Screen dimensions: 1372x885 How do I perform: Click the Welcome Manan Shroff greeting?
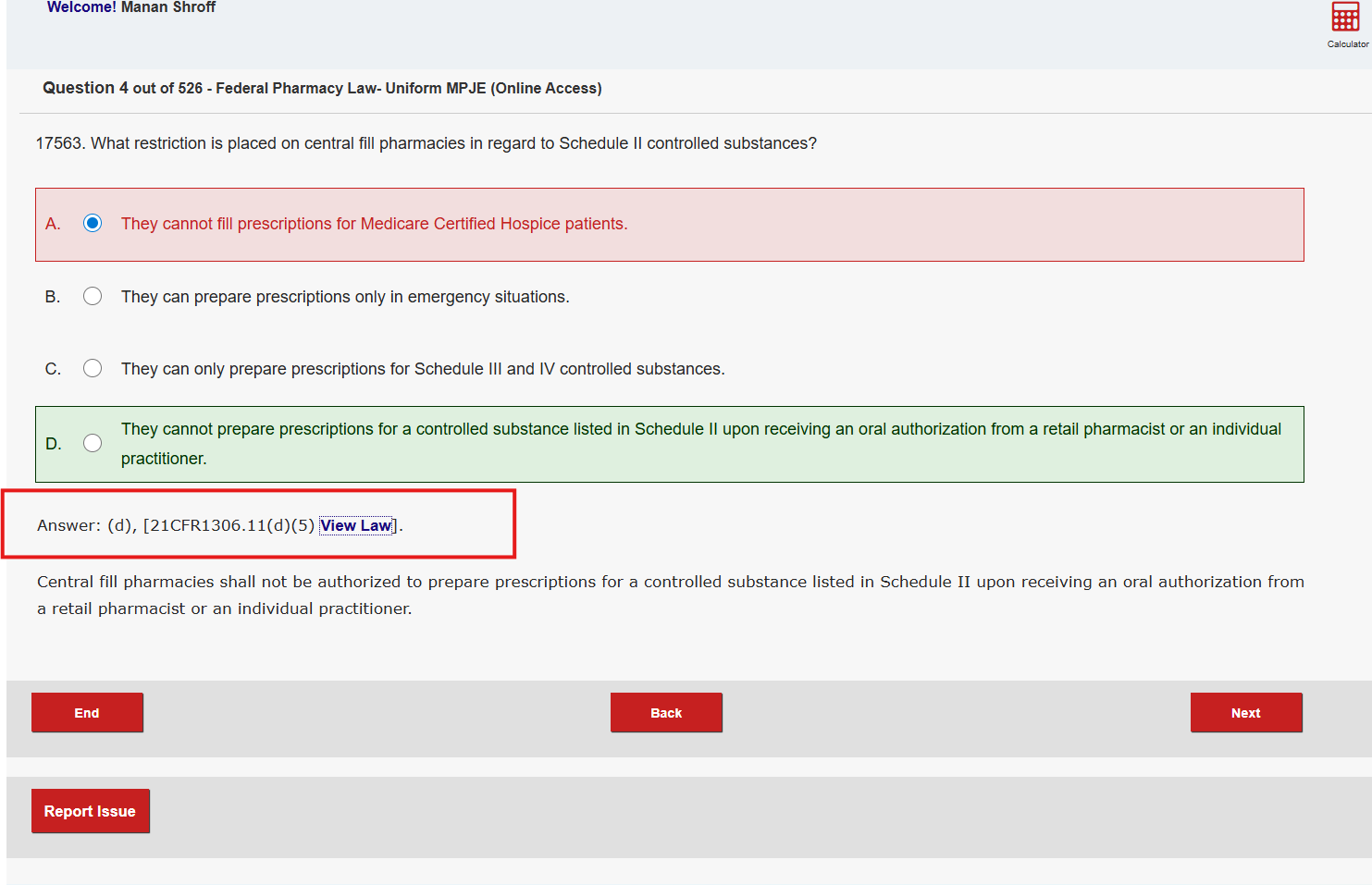coord(131,7)
